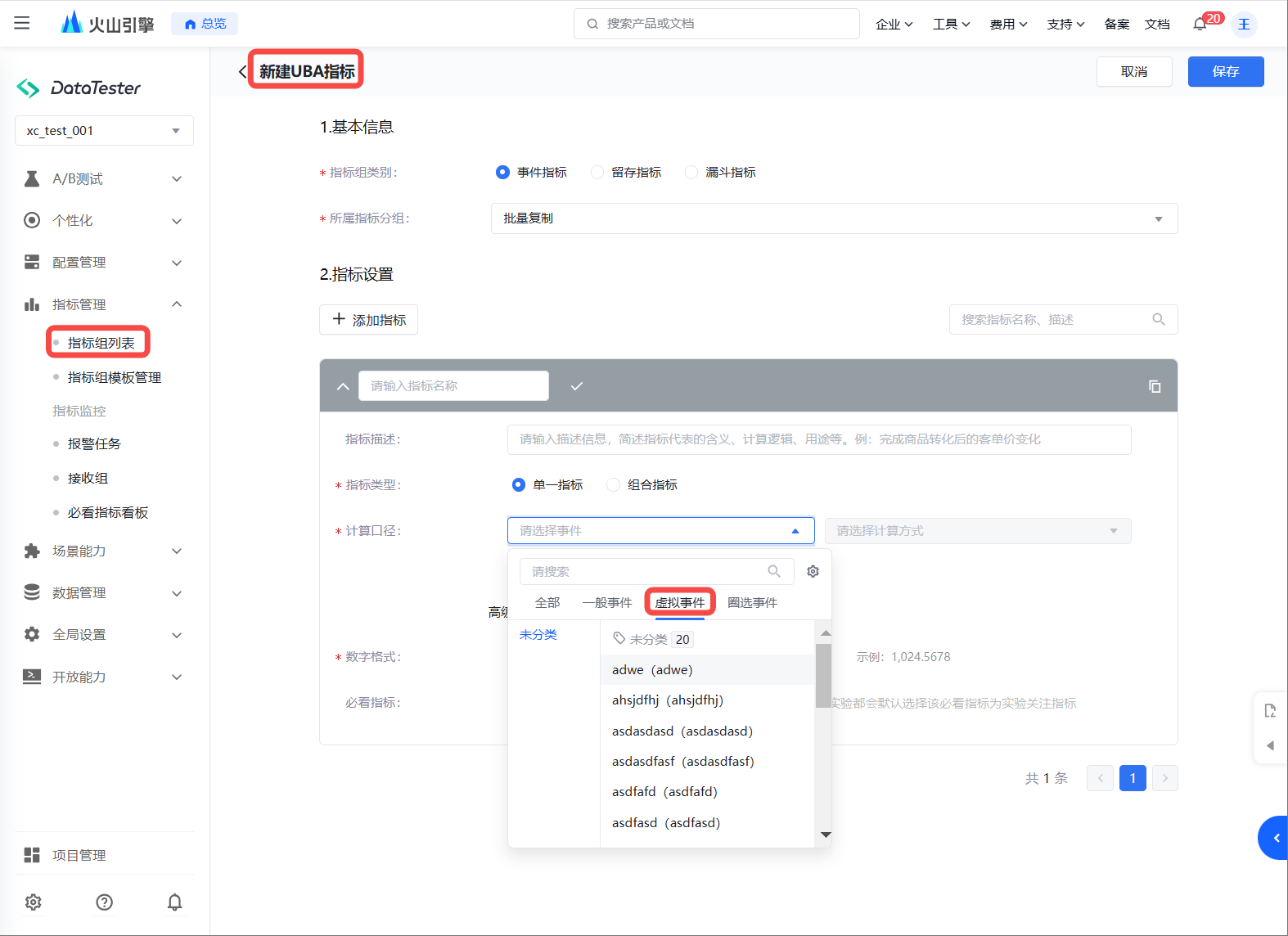
Task: Collapse the metric card with up chevron
Action: [x=343, y=386]
